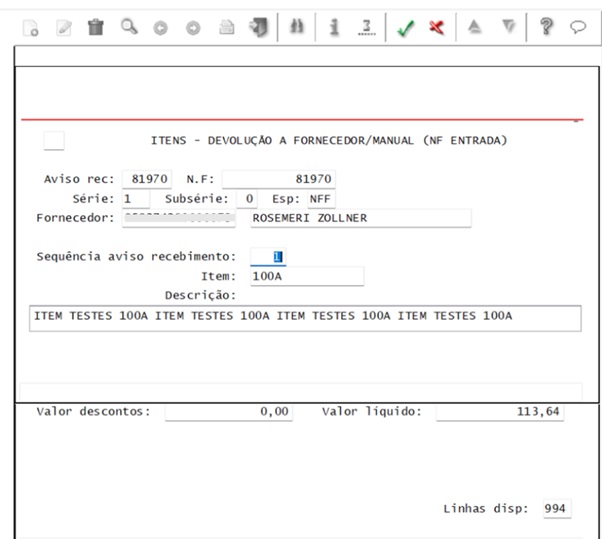Viewport: 602px width, 539px height.
Task: Click the printer toolbar icon
Action: [227, 28]
